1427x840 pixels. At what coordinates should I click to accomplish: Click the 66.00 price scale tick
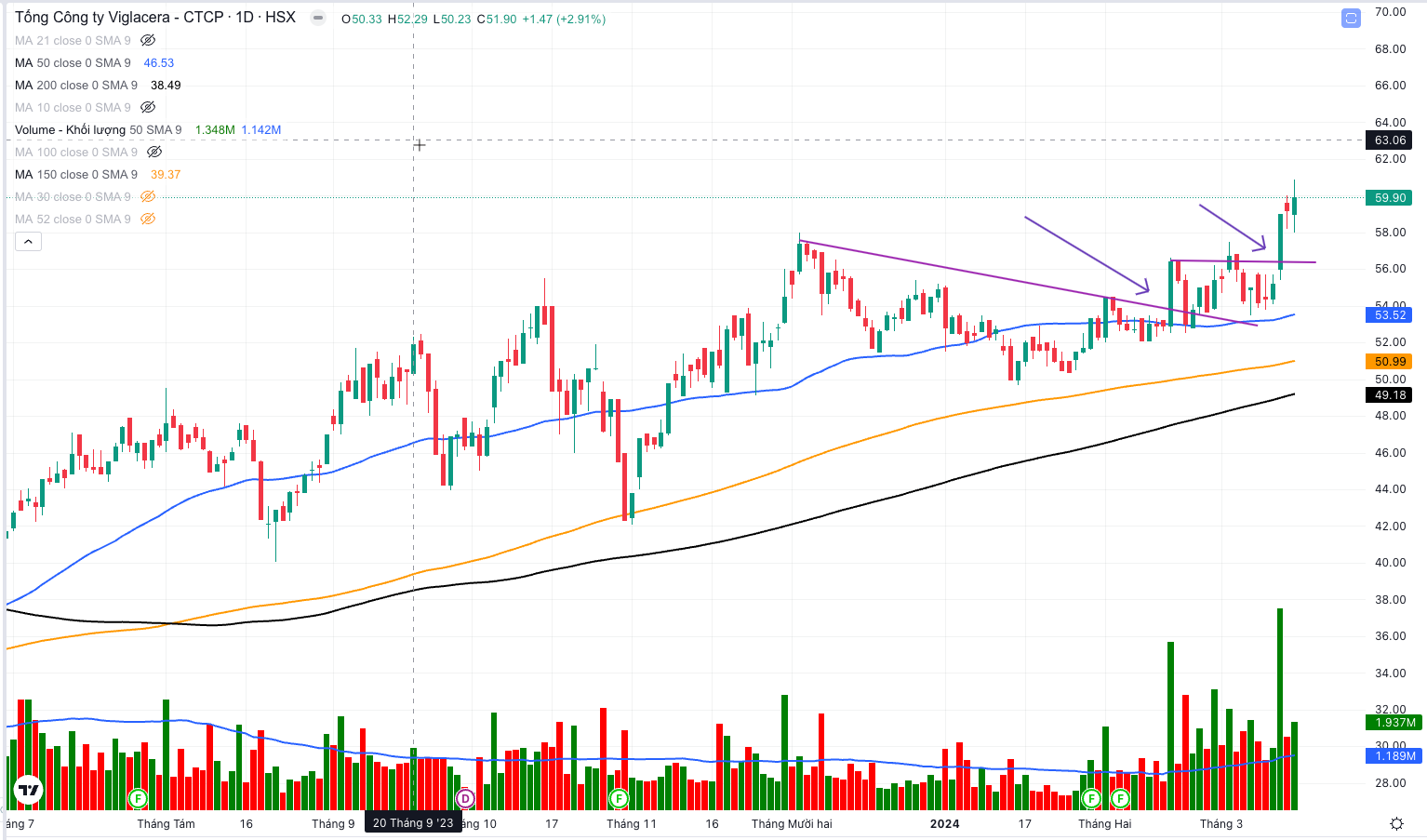(x=1390, y=86)
